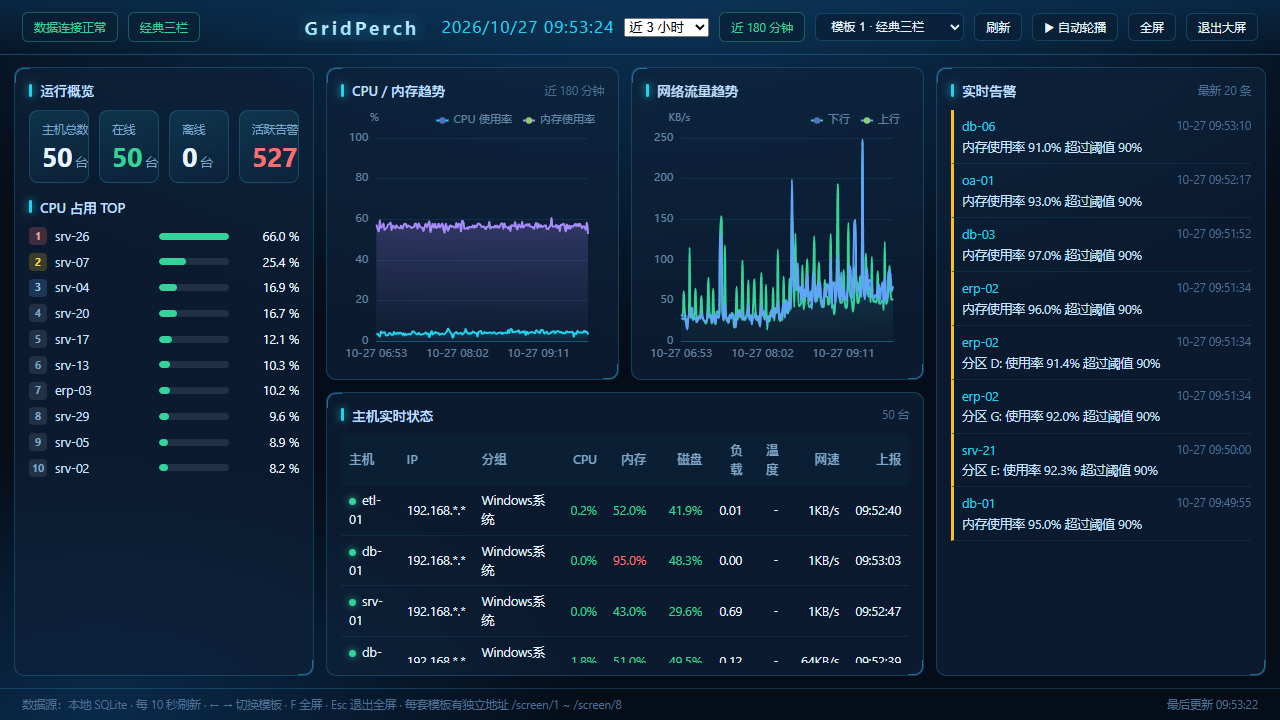Click the 数据连接正常 status badge
The height and width of the screenshot is (720, 1280).
(70, 27)
